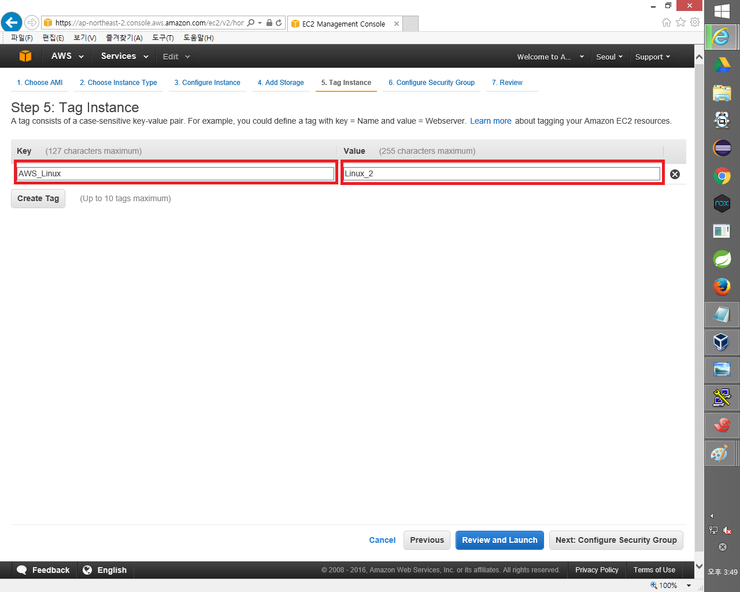
Task: Launch Firefox from the taskbar
Action: tap(721, 286)
